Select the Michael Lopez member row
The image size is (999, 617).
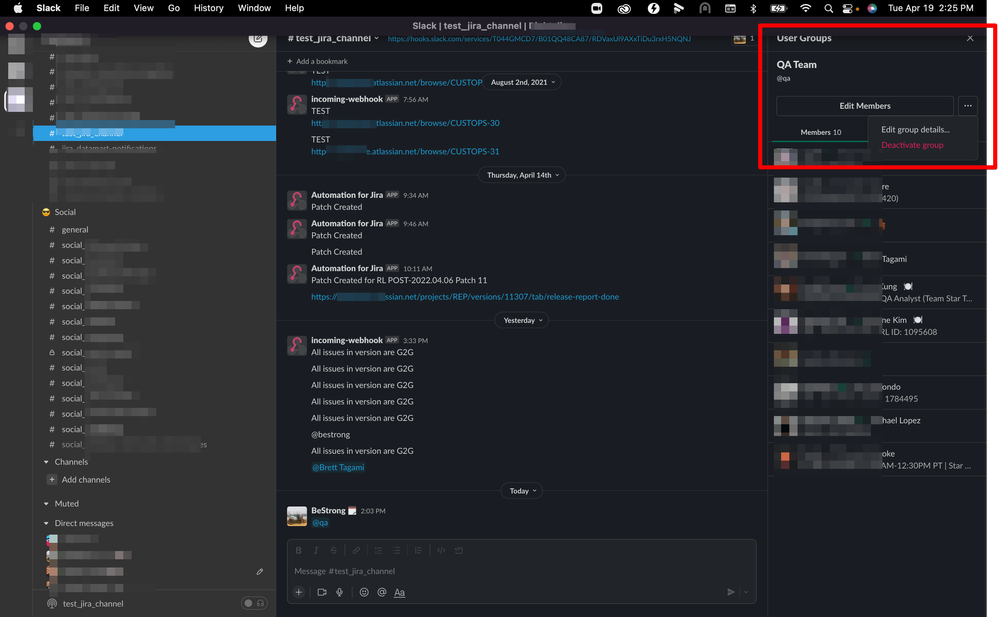[x=877, y=426]
